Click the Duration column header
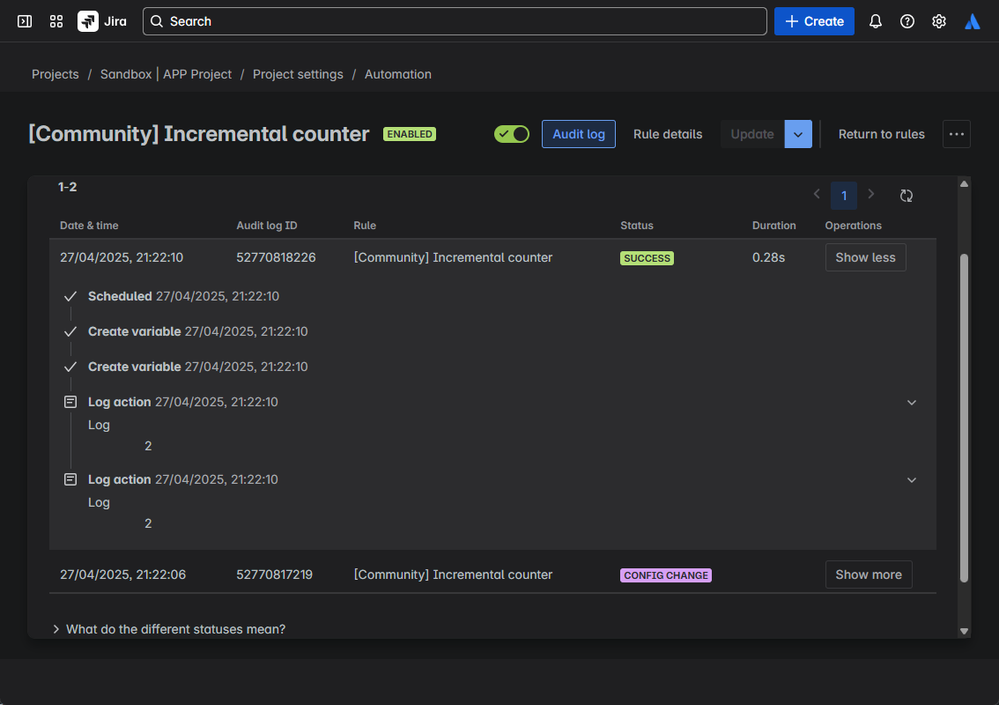999x705 pixels. [773, 225]
